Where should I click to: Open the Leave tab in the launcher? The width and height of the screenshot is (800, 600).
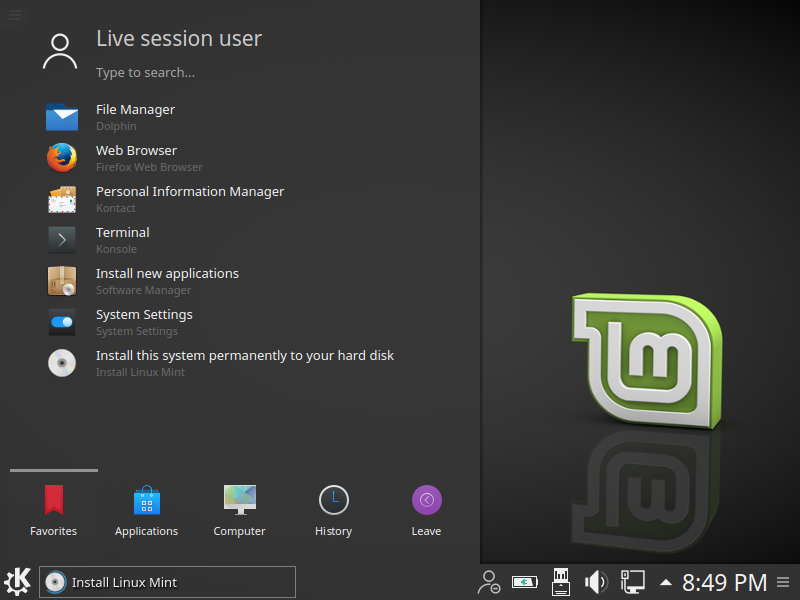point(426,510)
